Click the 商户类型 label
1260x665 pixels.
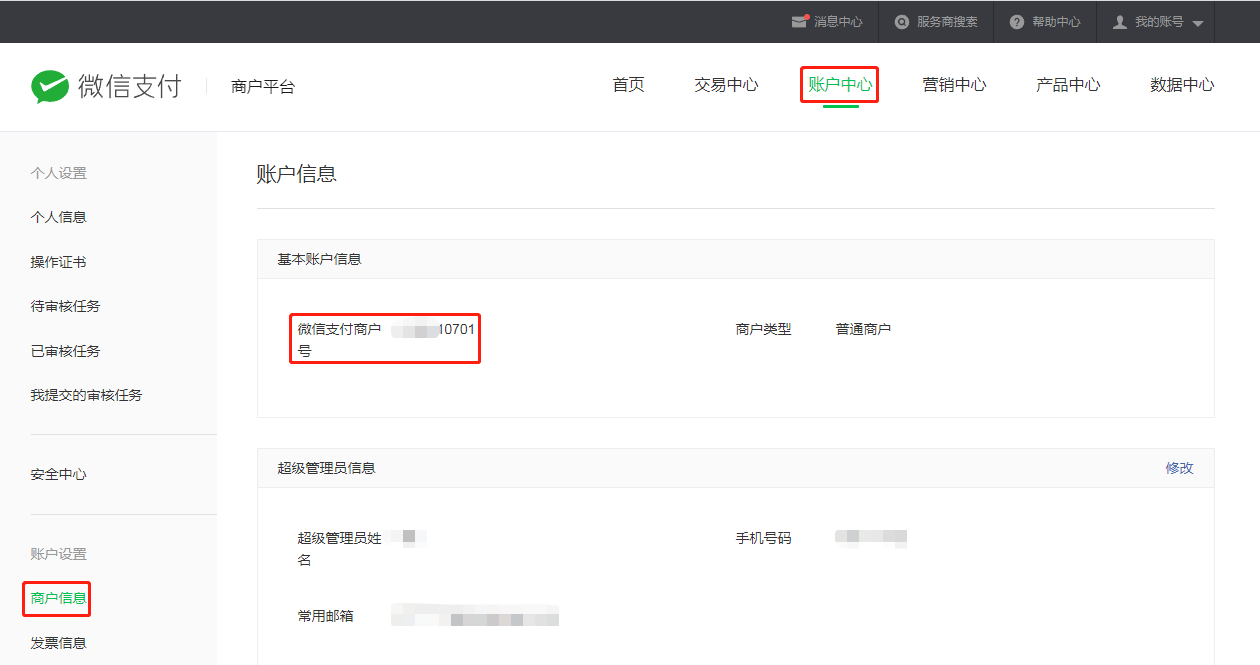point(764,329)
